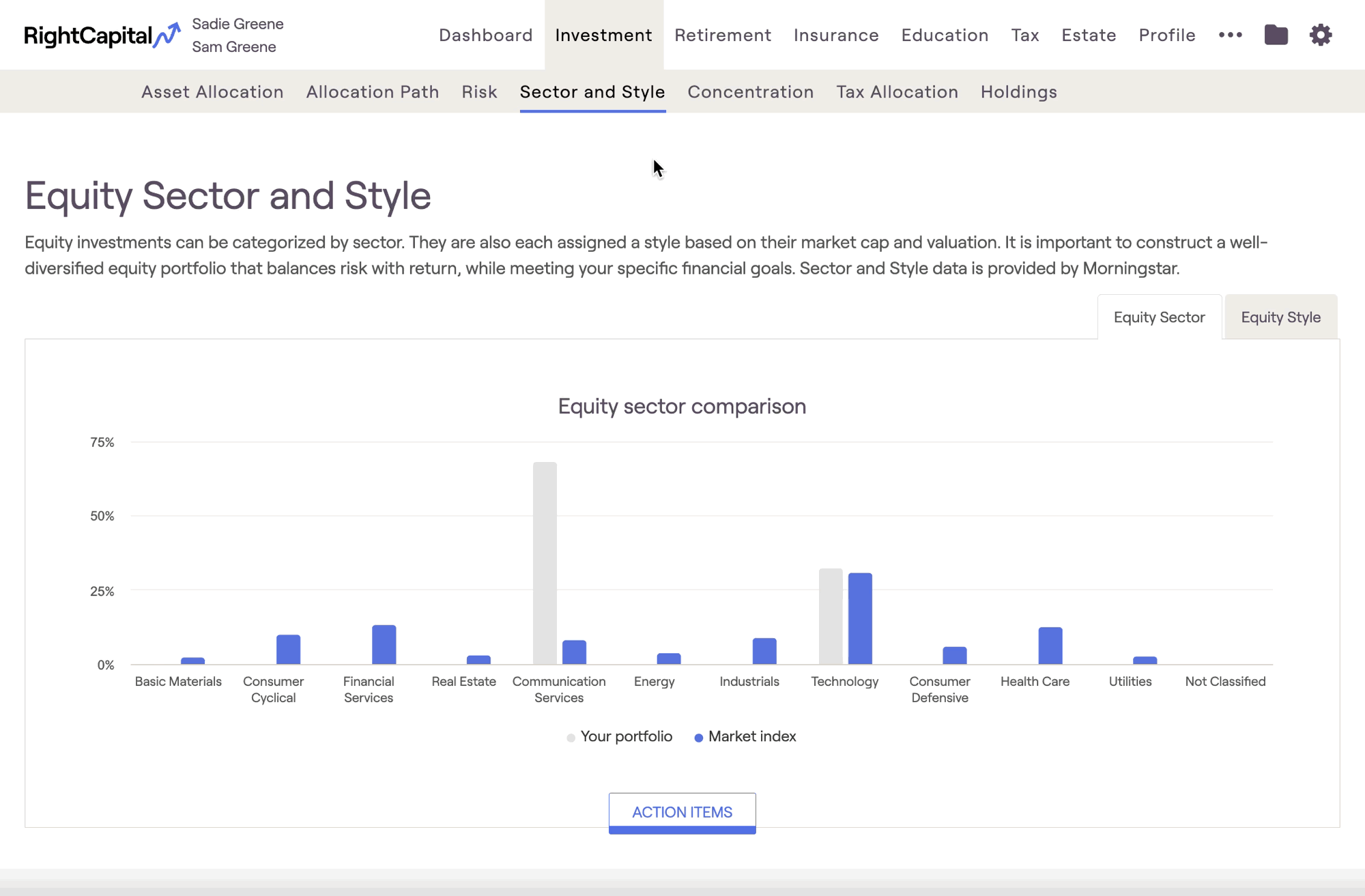
Task: Click the Technology axis label
Action: click(844, 681)
